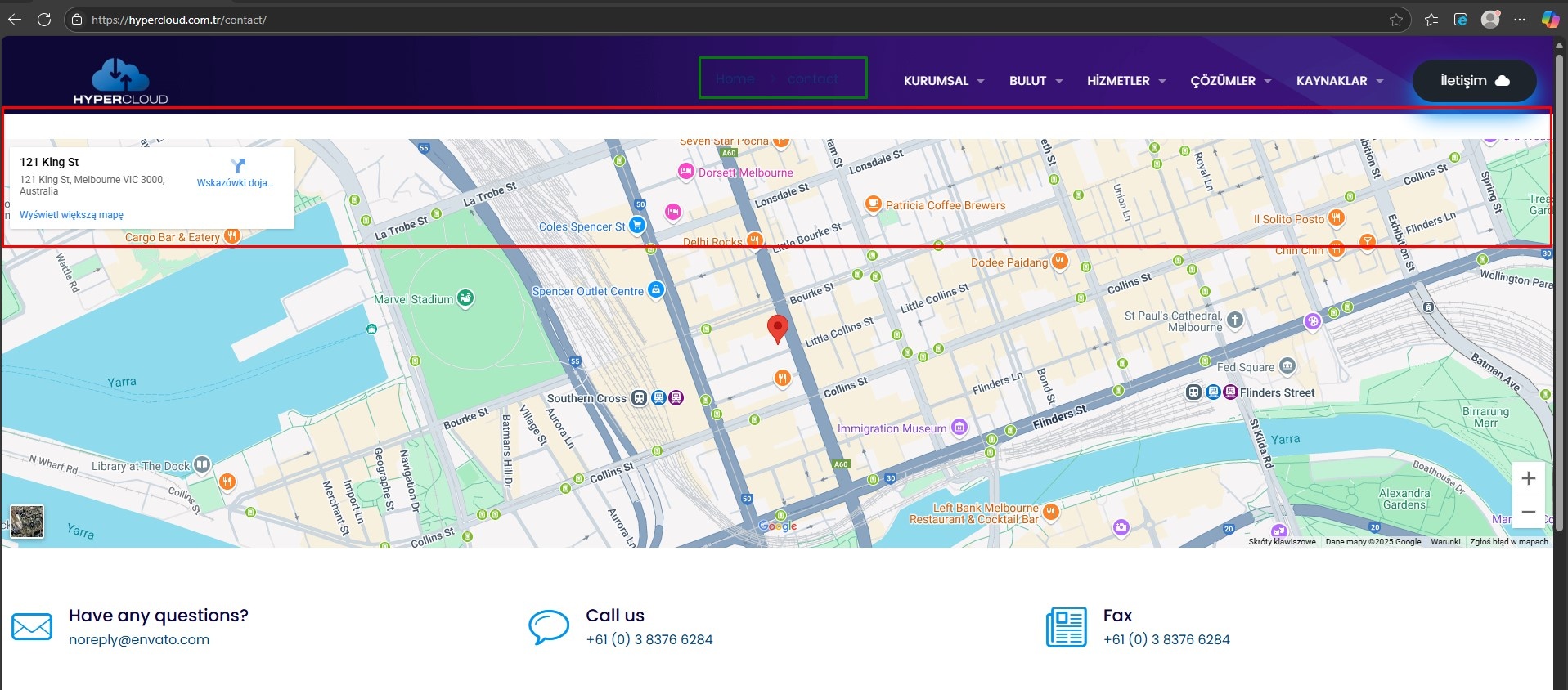Click Immigration Museum marker icon
This screenshot has height=690, width=1568.
click(x=959, y=427)
